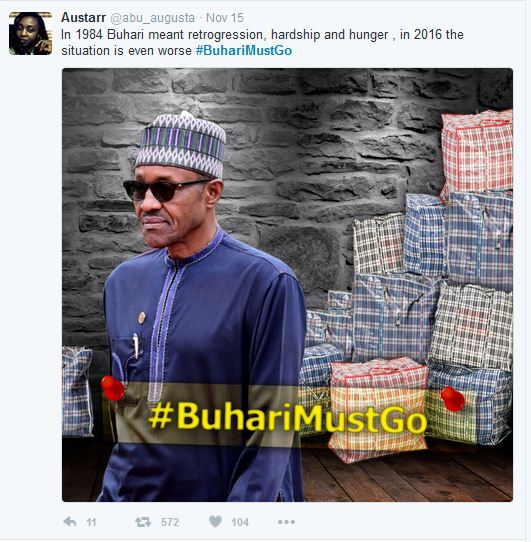The width and height of the screenshot is (531, 542).
Task: Retweet this post using the retweet icon
Action: (143, 522)
